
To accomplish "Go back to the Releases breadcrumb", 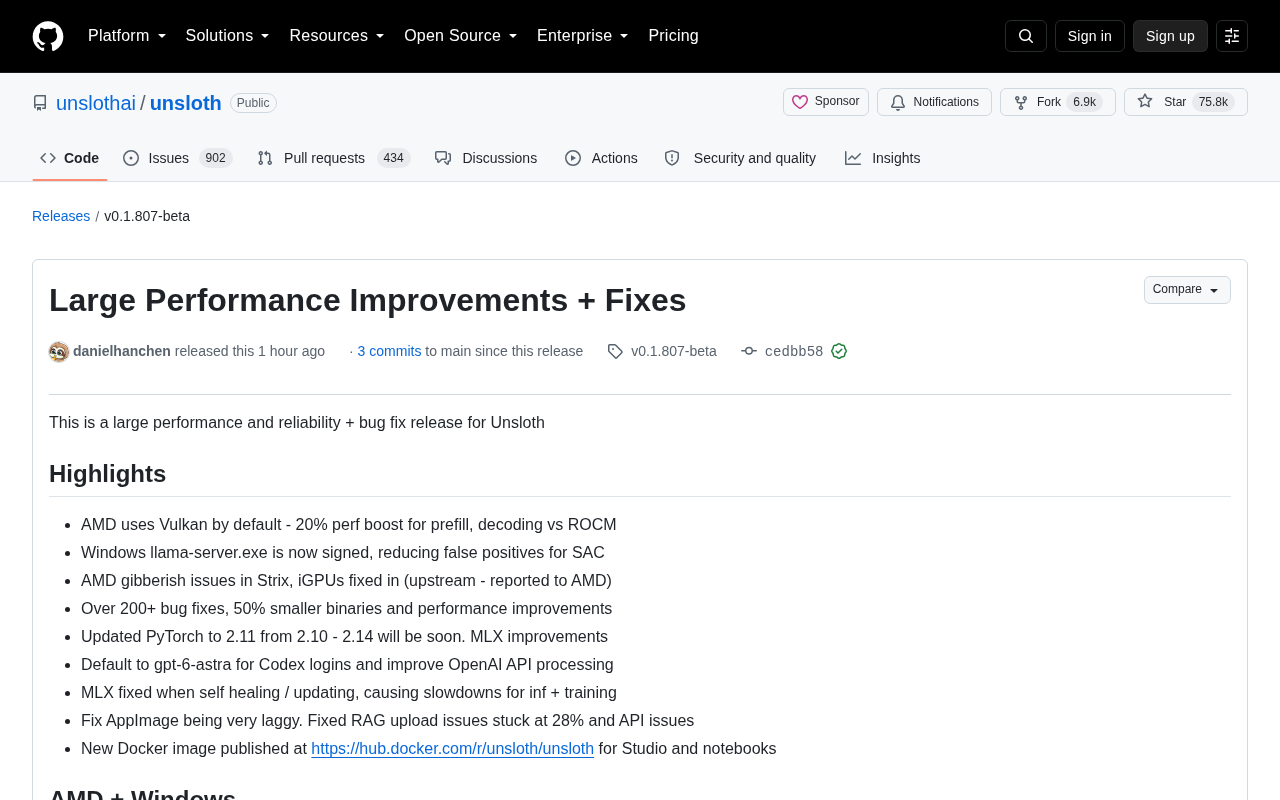I will pyautogui.click(x=61, y=216).
